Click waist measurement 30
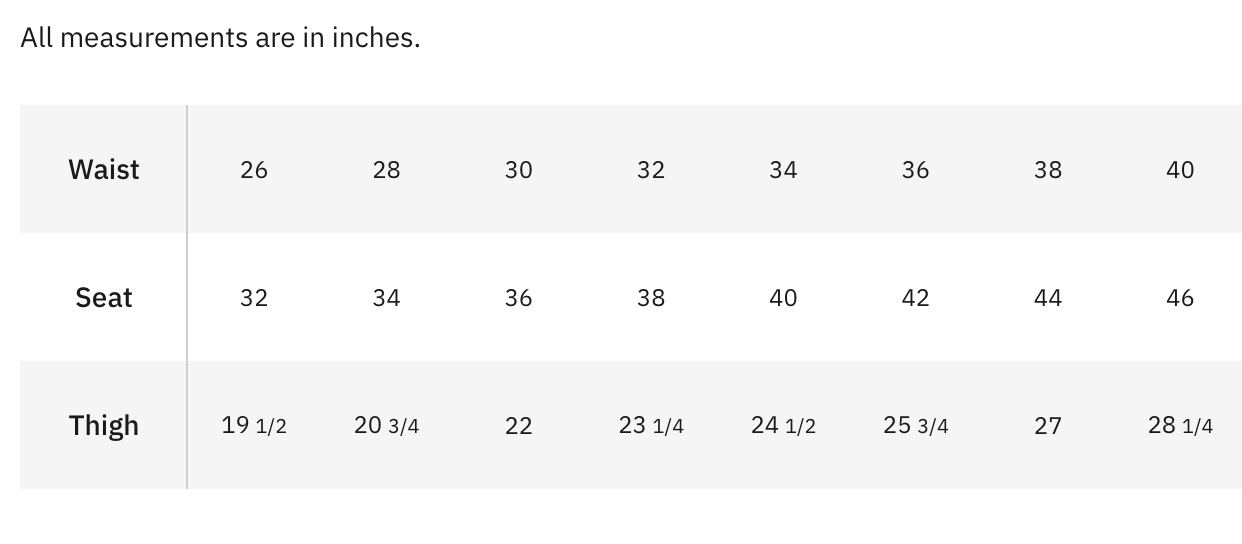Screen dimensions: 1242x544 coord(518,170)
